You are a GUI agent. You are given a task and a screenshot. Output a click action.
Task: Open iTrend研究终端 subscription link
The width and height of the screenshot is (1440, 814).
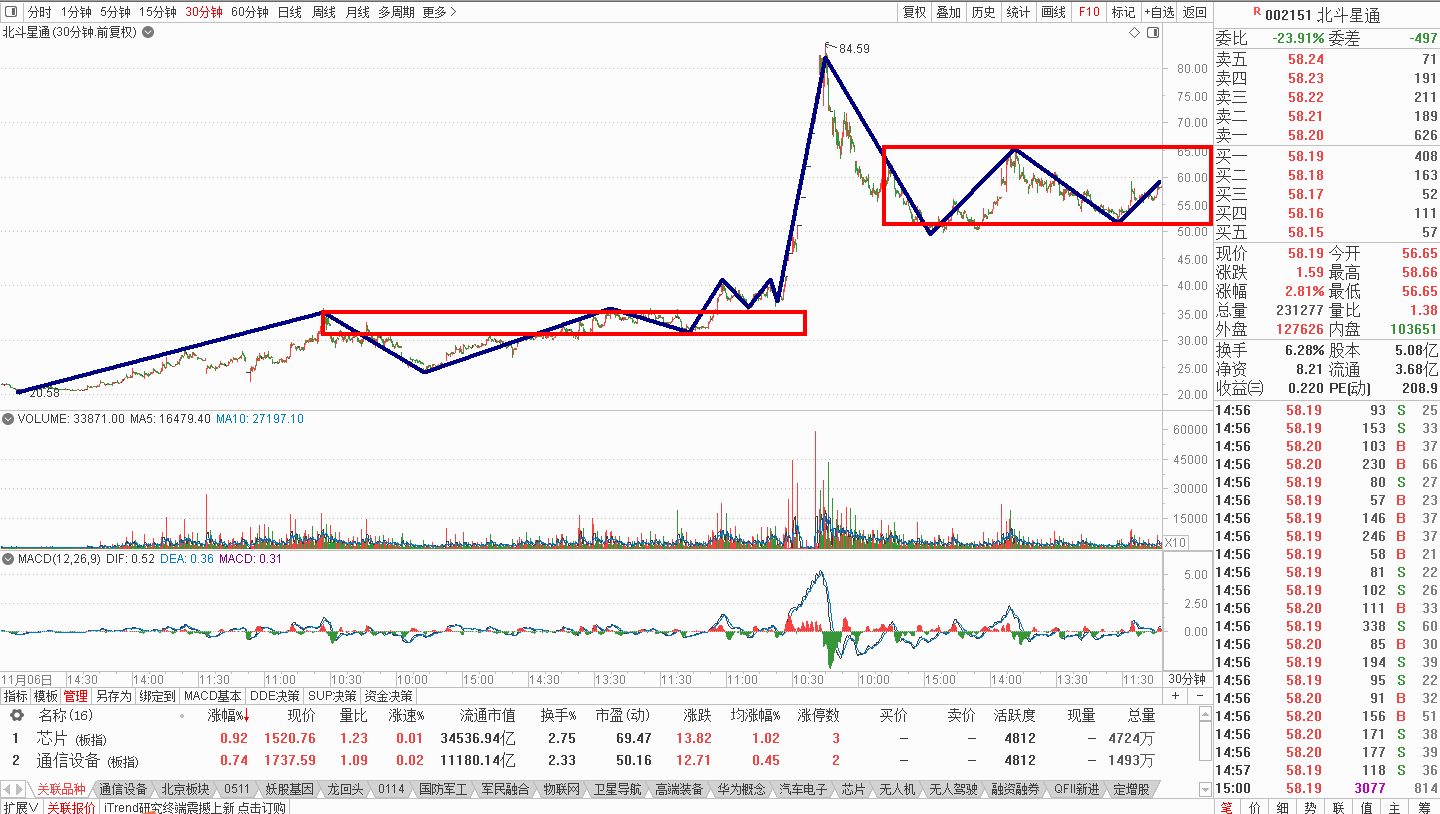[195, 807]
